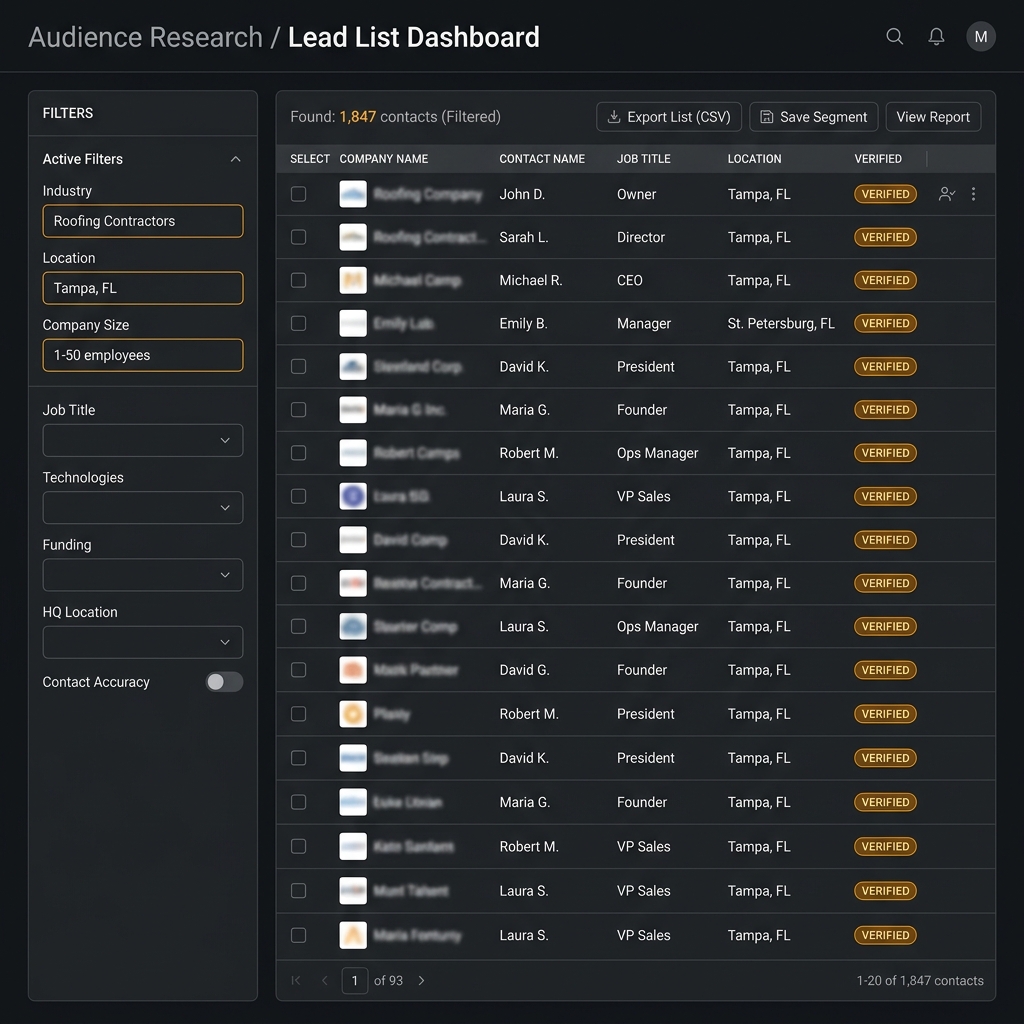Click the Verified badge in Emily B. row

point(885,323)
